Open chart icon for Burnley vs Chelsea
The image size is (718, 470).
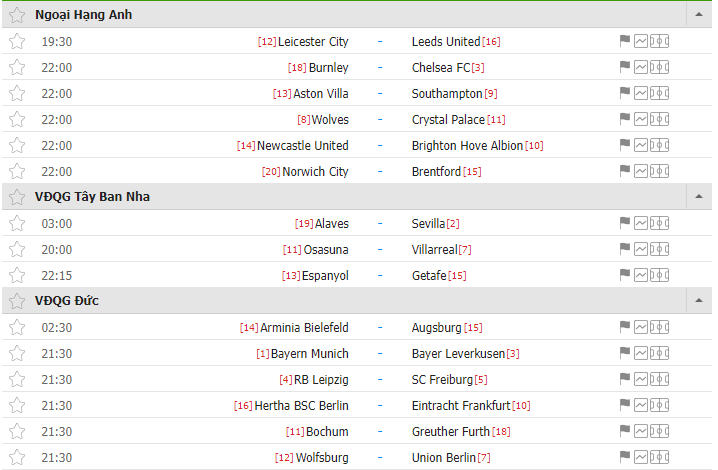pos(641,67)
